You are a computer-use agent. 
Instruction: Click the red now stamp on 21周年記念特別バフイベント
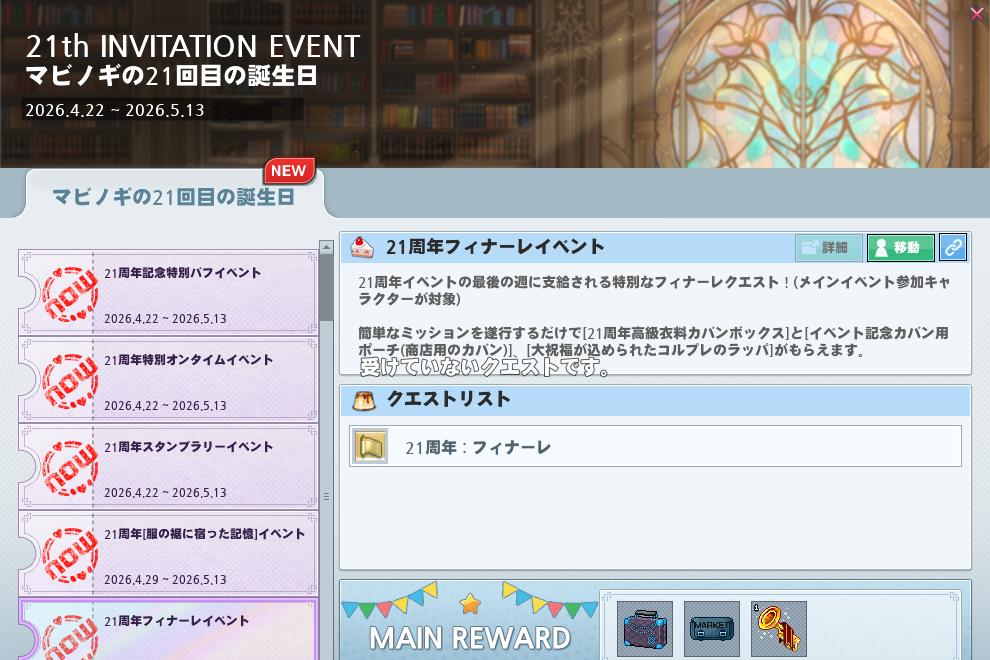69,294
